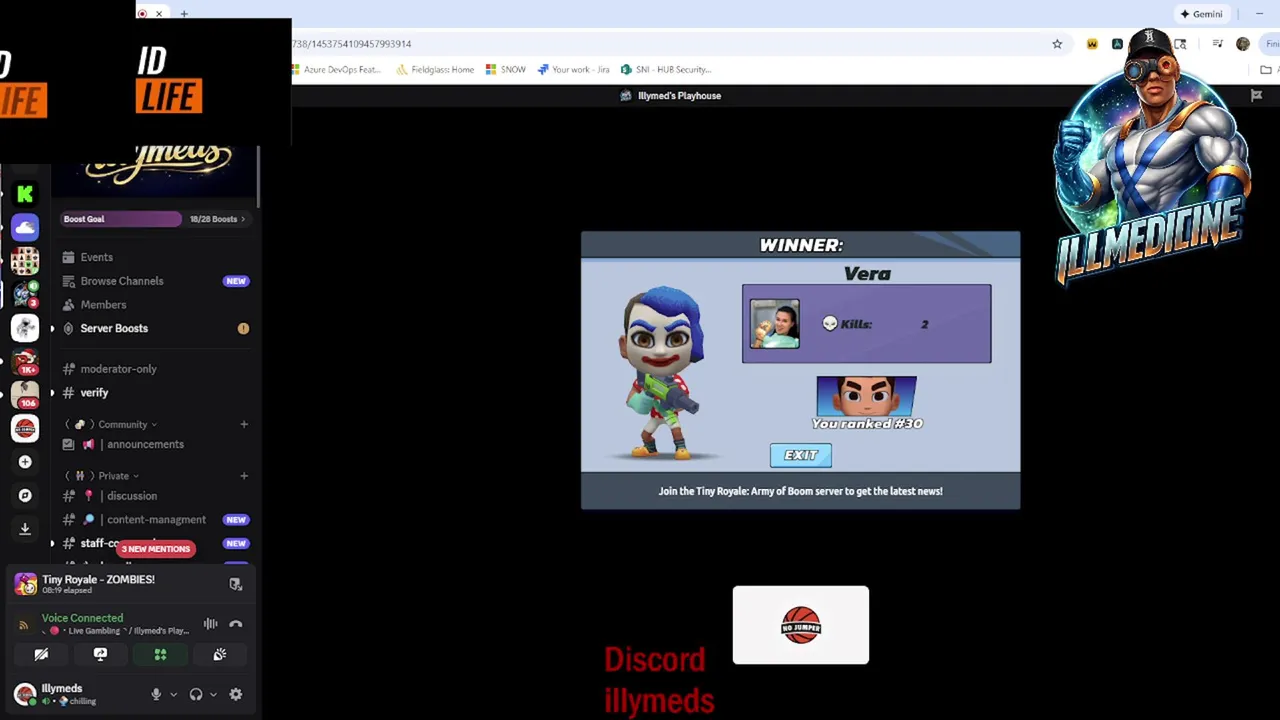Click the winner Vera avatar thumbnail
The height and width of the screenshot is (720, 1280).
pyautogui.click(x=775, y=324)
